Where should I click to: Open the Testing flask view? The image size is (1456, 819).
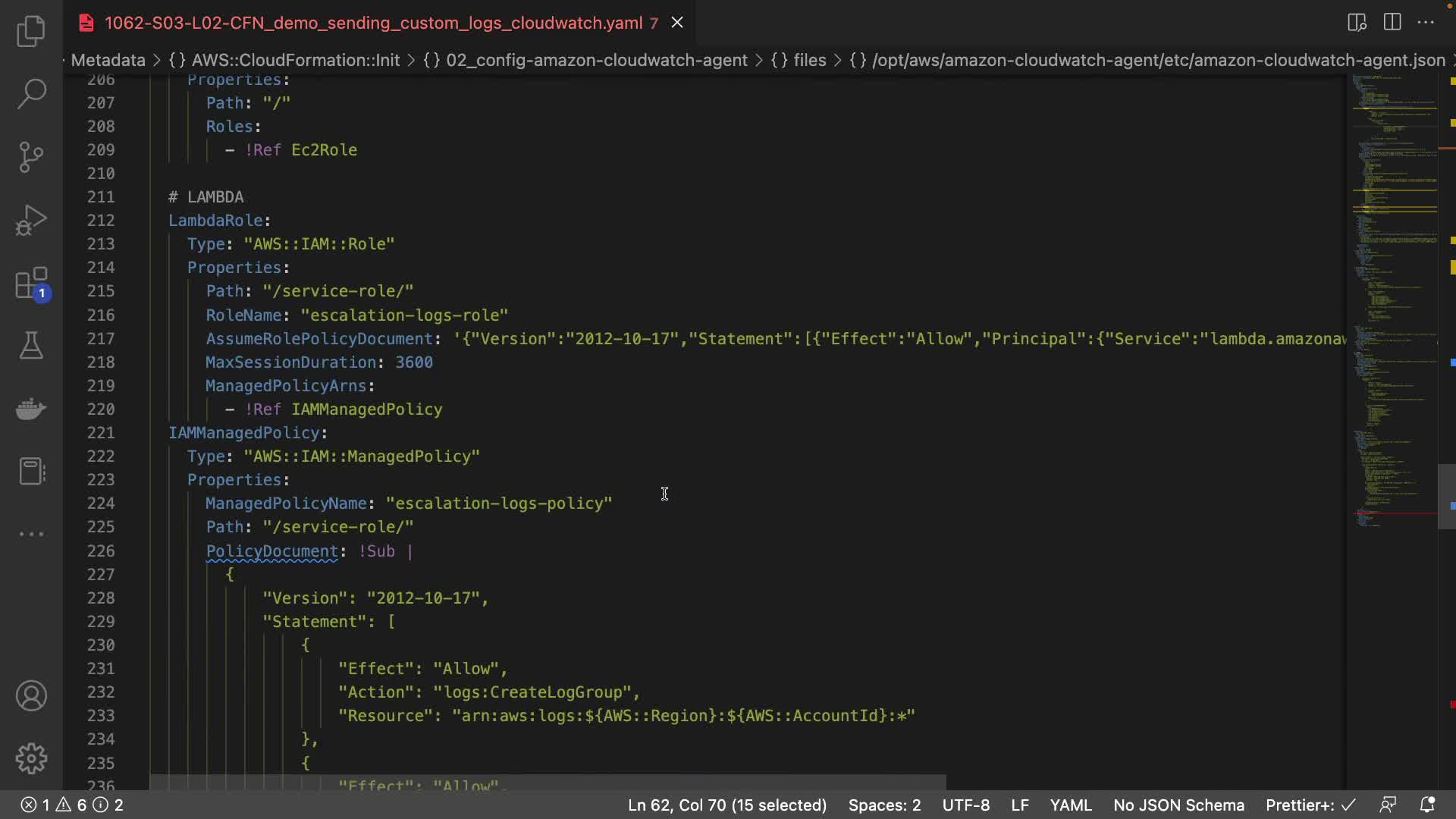pos(31,346)
